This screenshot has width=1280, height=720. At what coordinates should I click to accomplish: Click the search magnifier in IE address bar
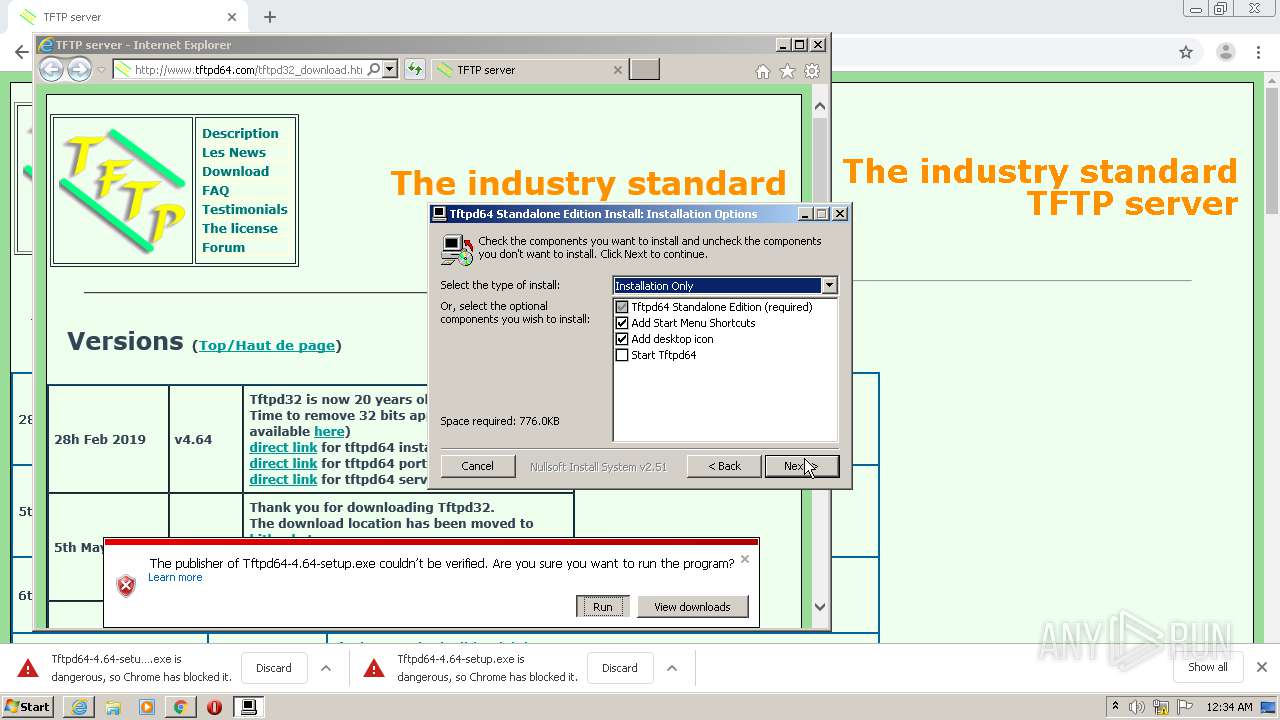(x=374, y=69)
